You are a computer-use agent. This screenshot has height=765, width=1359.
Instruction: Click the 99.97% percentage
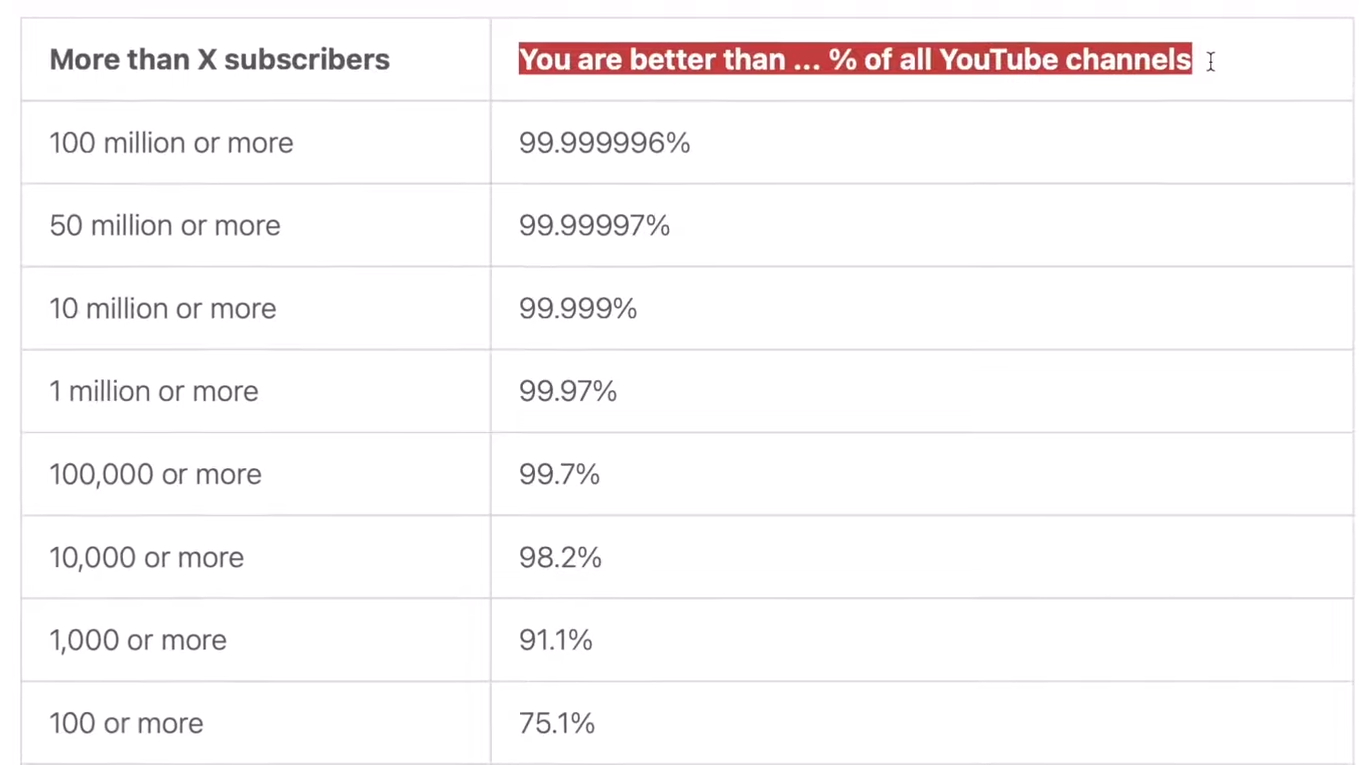567,391
